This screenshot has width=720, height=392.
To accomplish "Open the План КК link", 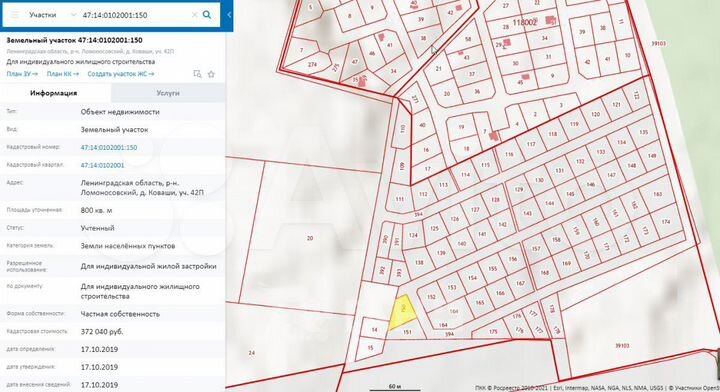I will [63, 74].
